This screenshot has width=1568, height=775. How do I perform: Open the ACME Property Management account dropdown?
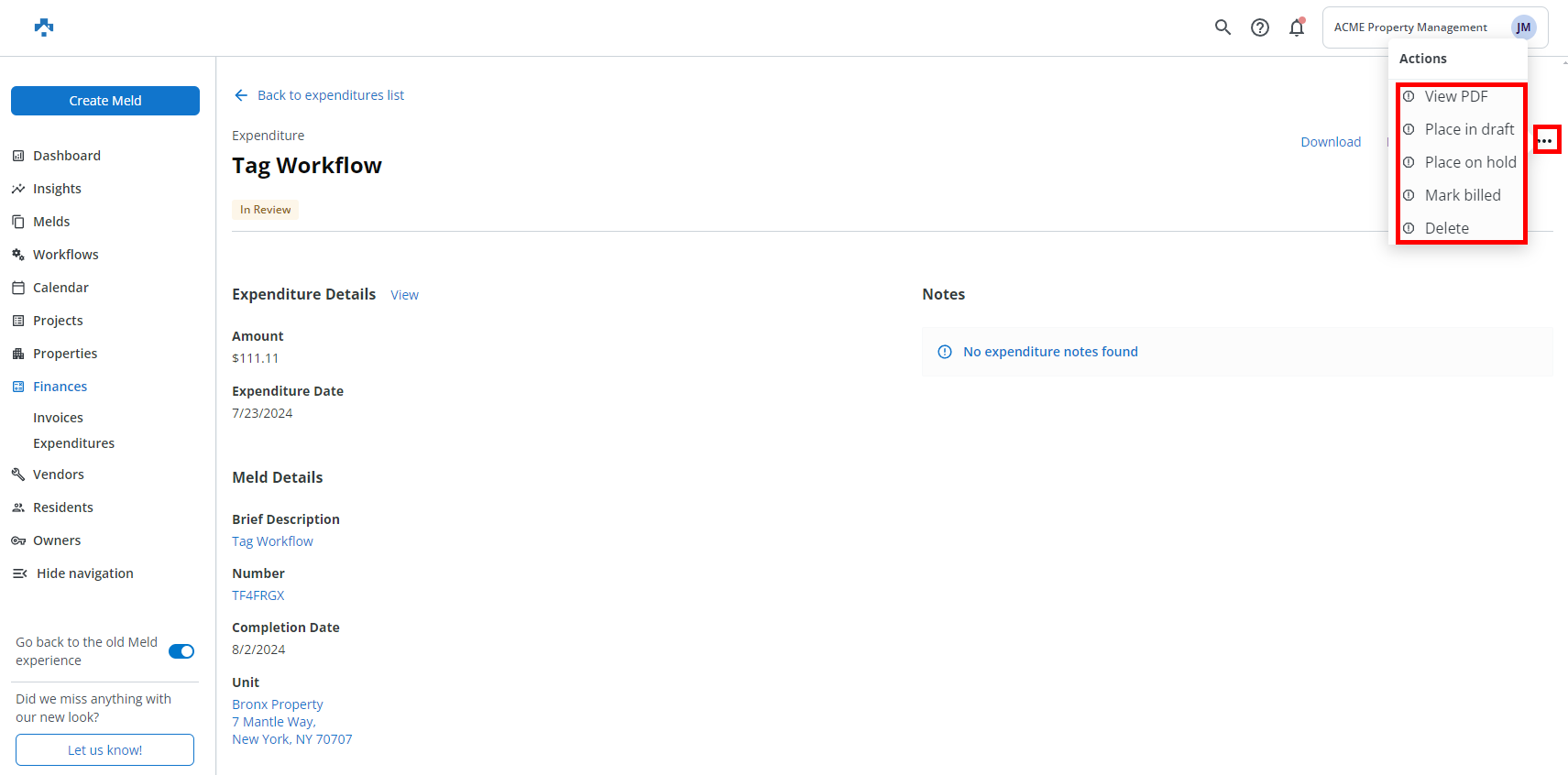1409,27
